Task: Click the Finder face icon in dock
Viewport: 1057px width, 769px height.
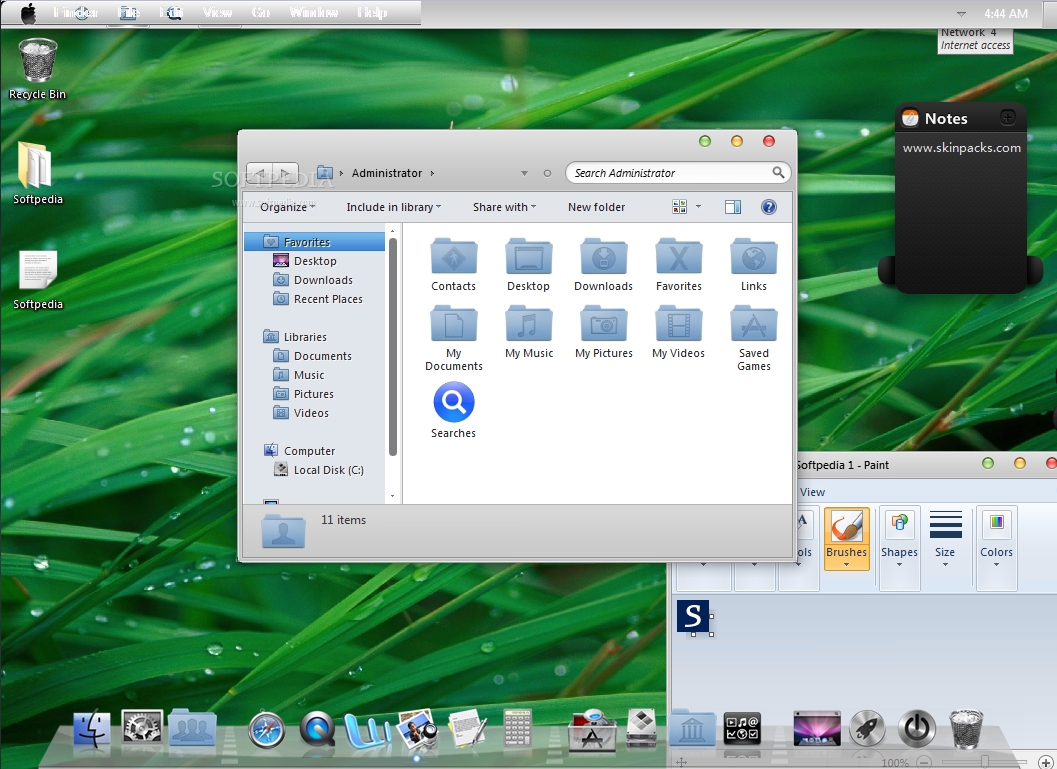Action: pos(92,729)
